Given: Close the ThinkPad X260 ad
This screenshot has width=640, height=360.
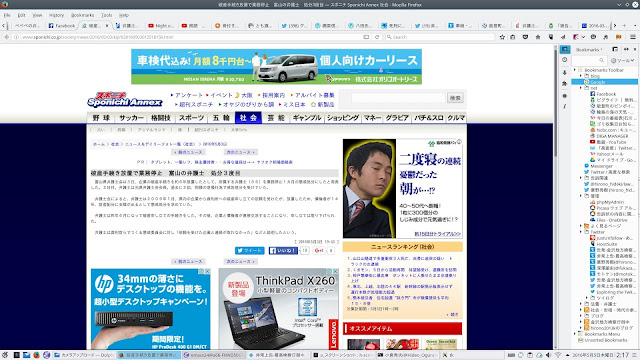Looking at the screenshot, I should coord(335,271).
